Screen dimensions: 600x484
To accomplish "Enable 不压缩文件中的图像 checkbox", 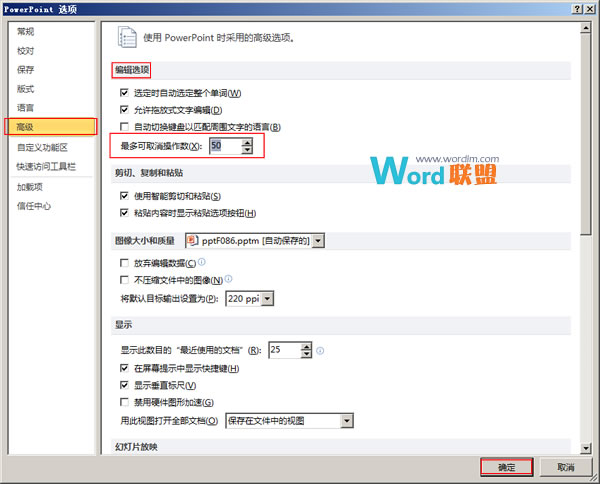I will 124,280.
